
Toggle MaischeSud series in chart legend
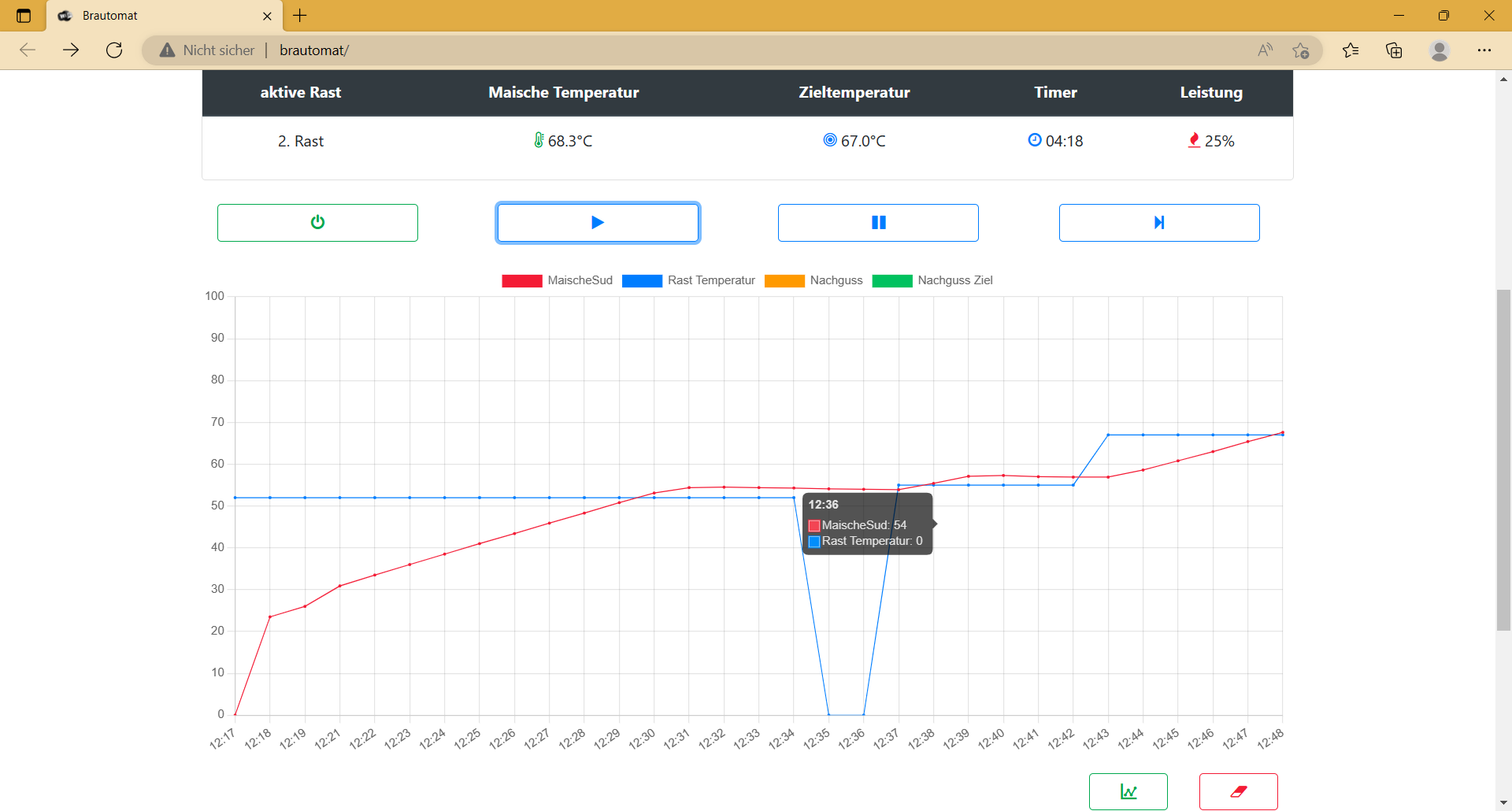(x=558, y=280)
